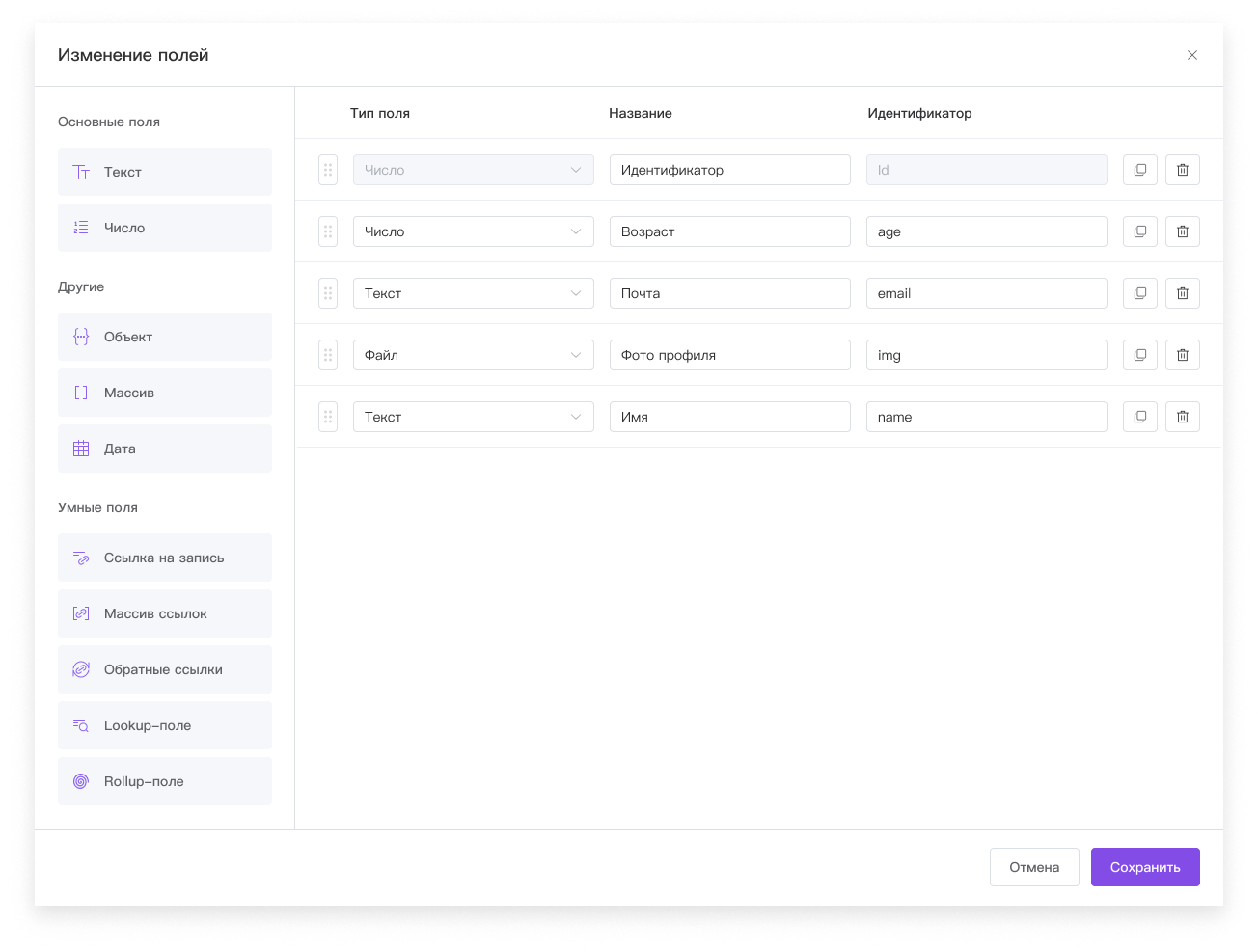Screen dimensions: 1258x952
Task: Add a Текст field from sidebar
Action: pos(164,172)
